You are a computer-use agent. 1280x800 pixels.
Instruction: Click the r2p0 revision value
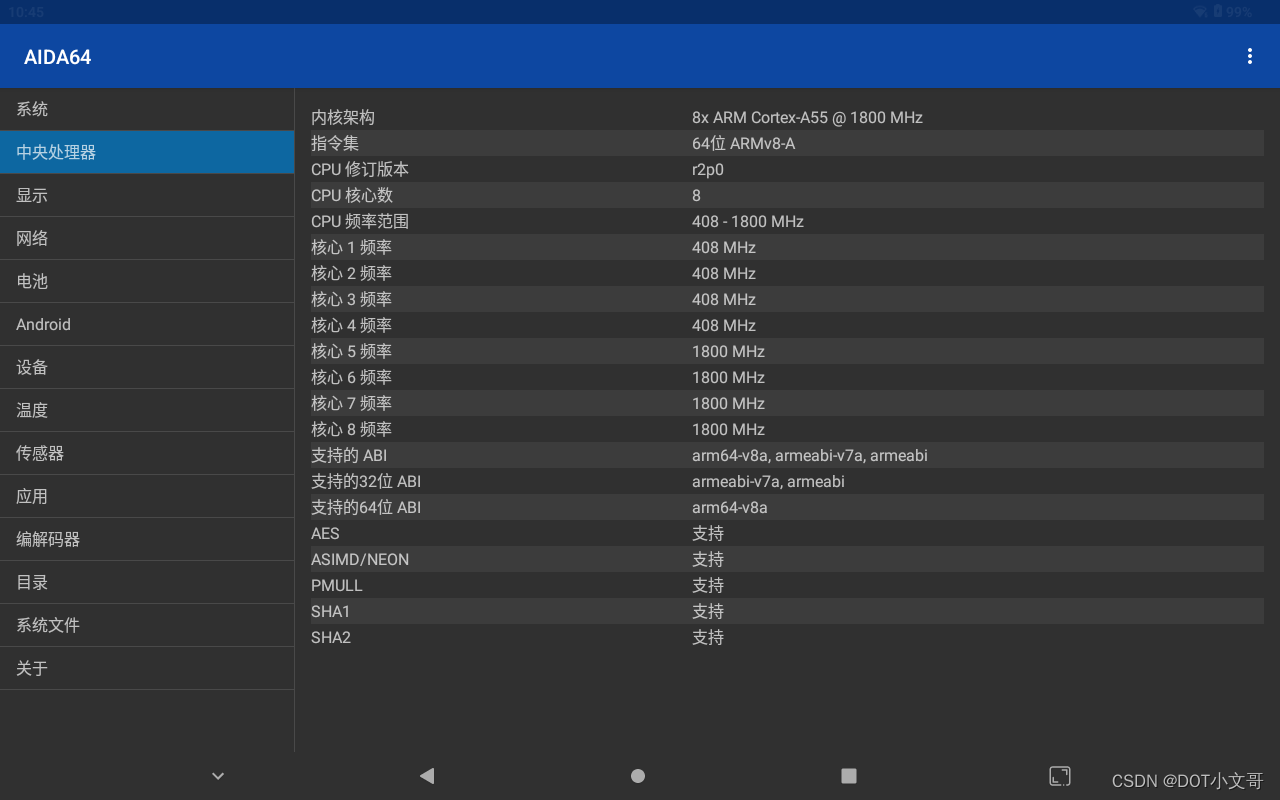(x=708, y=169)
